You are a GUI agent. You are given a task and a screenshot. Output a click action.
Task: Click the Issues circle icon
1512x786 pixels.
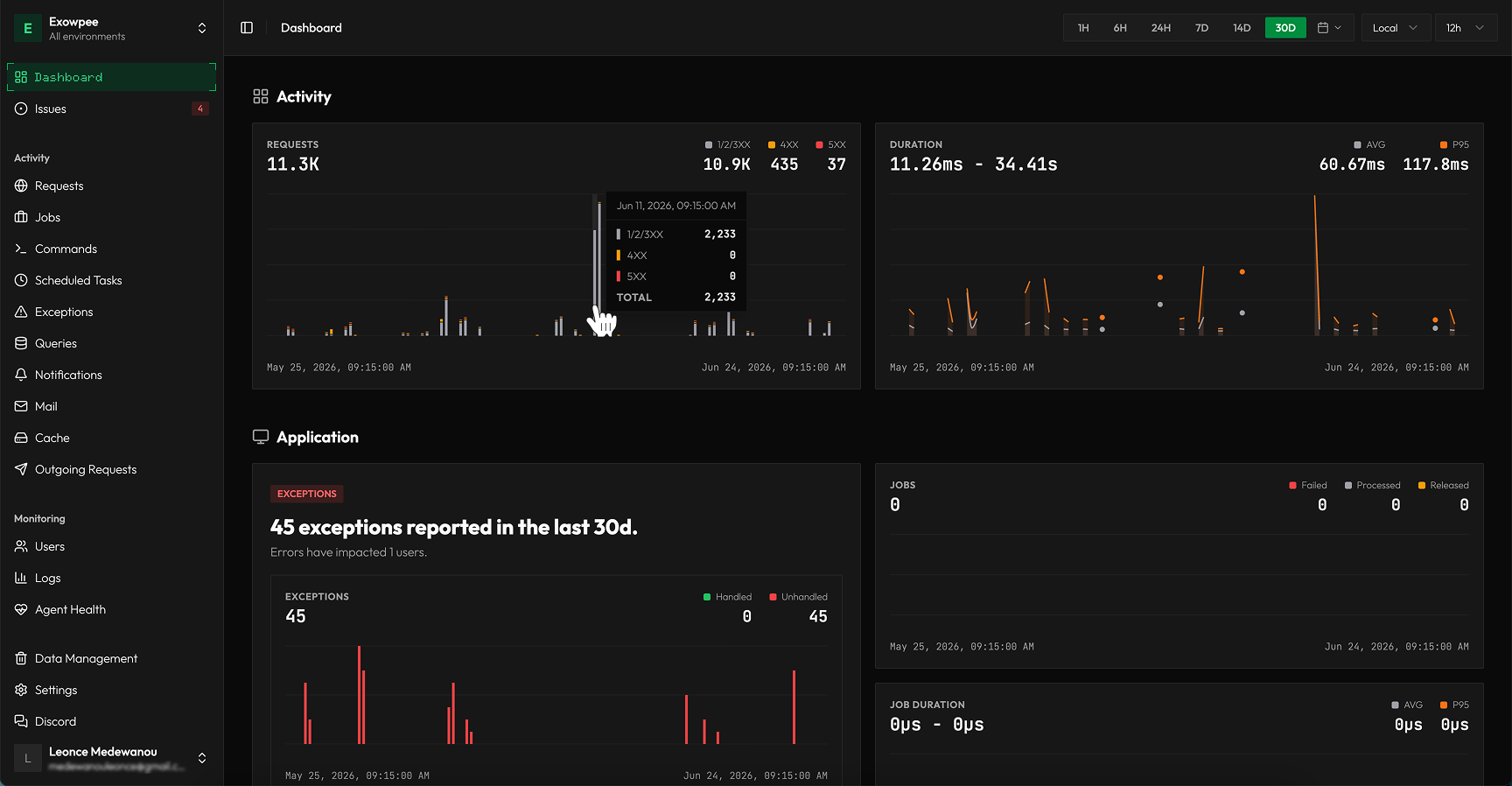(21, 109)
